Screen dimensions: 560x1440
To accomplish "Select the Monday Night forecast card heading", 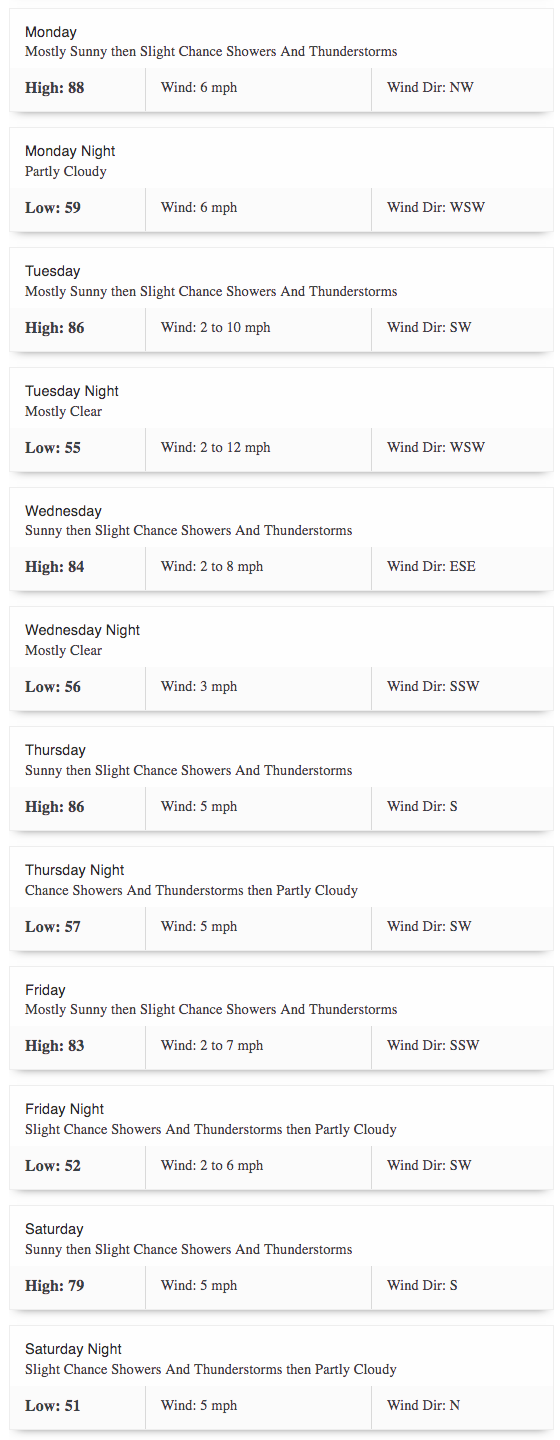I will pos(70,151).
